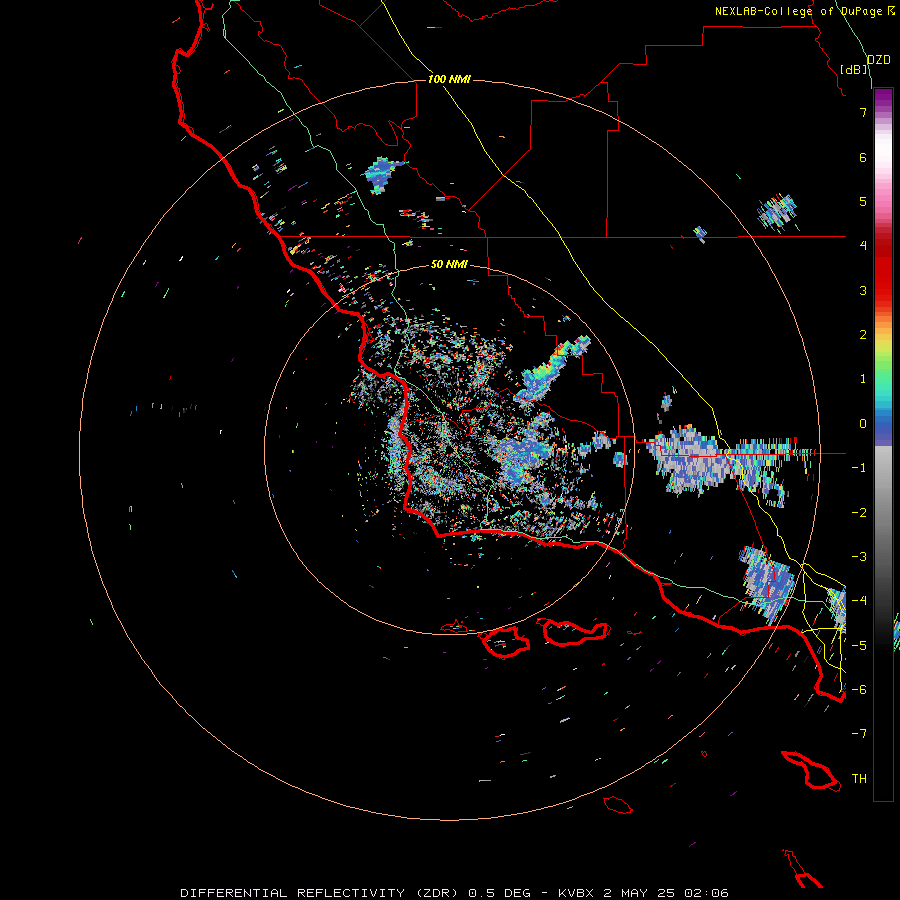
Task: Click the '2' value on the color scale
Action: click(863, 335)
